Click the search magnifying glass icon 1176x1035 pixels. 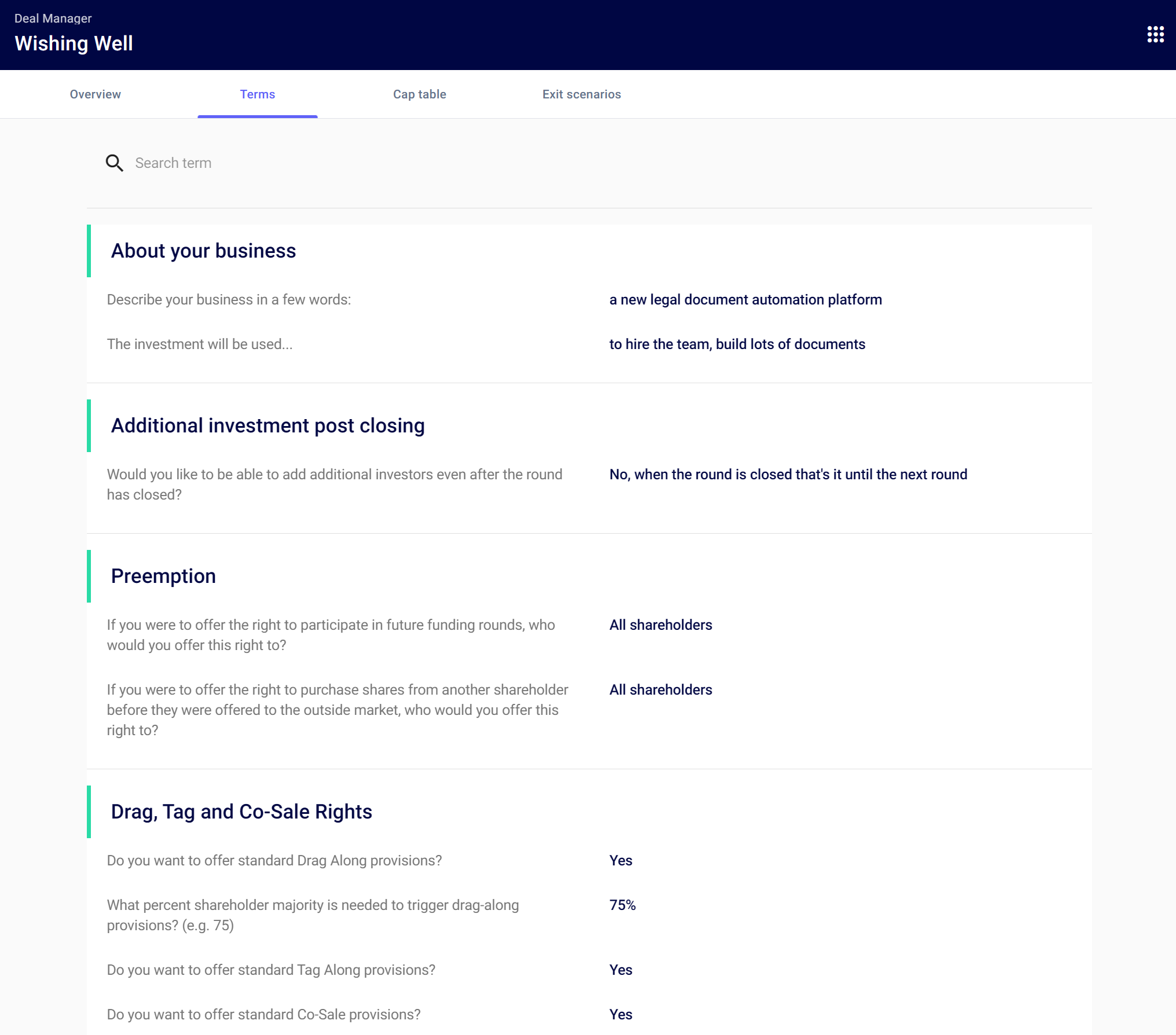coord(115,163)
